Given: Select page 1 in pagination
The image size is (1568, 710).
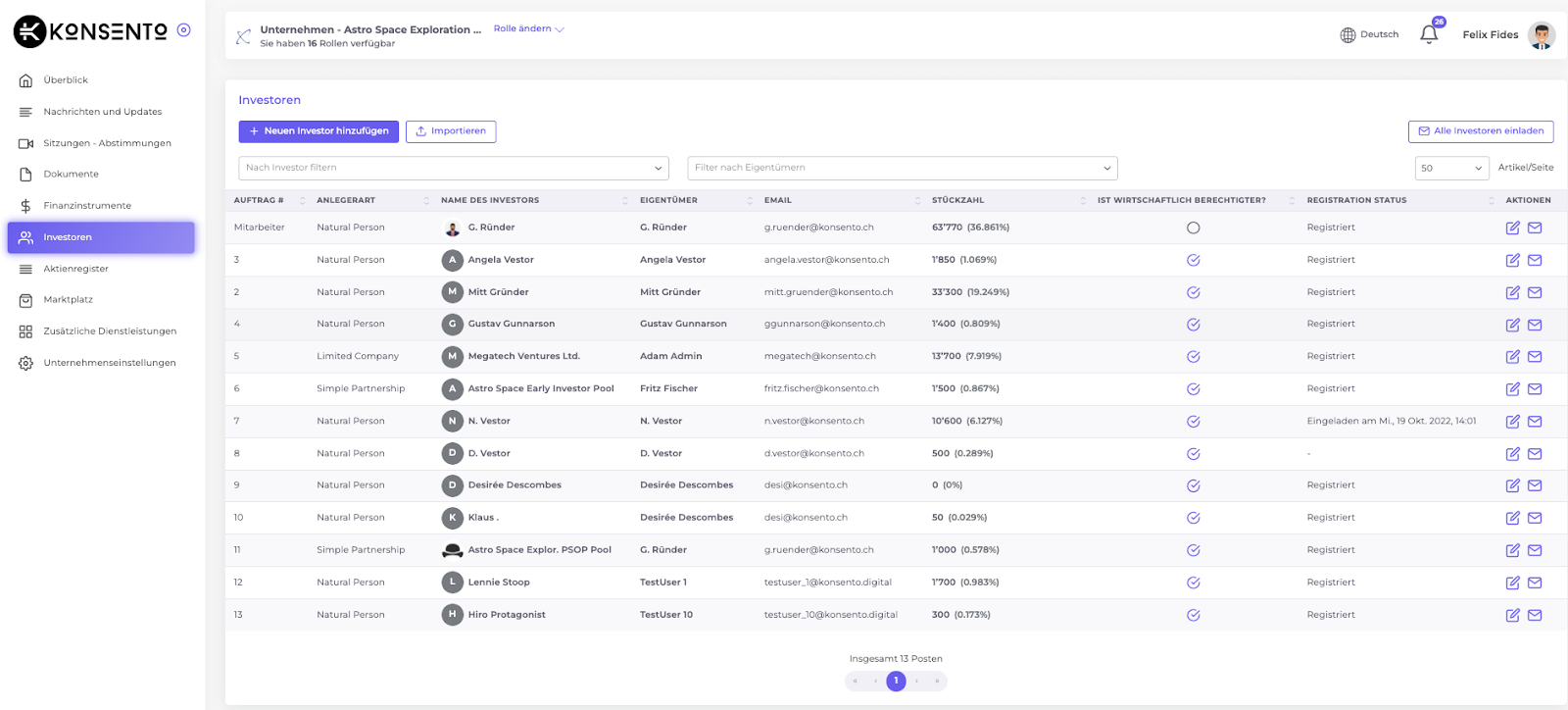Looking at the screenshot, I should 896,681.
